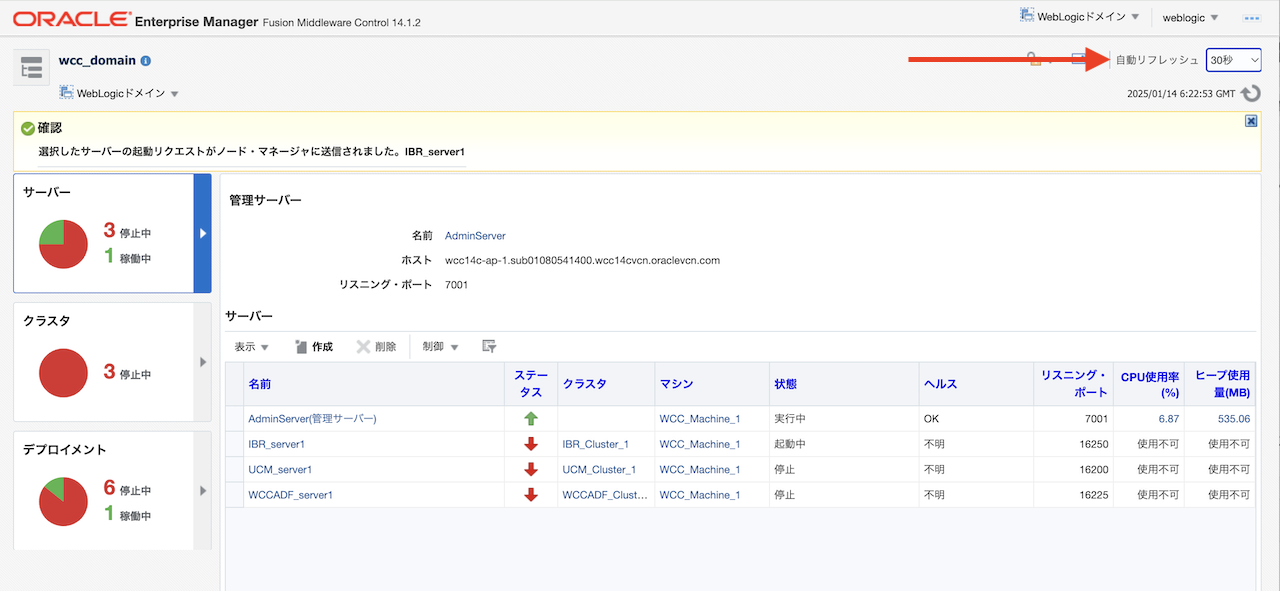Screen dimensions: 1280x591
Task: Expand the サーバー panel with blue arrow
Action: [202, 233]
